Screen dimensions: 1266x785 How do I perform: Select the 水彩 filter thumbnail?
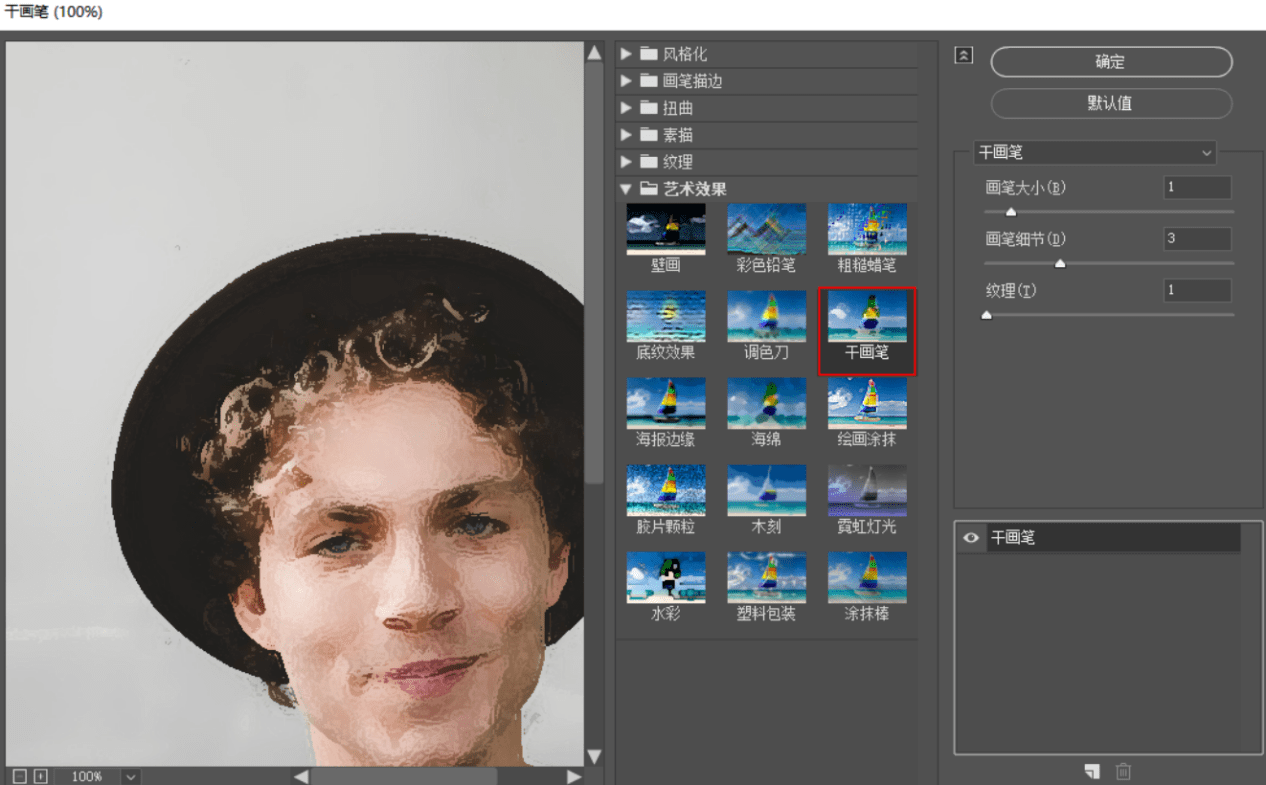666,578
